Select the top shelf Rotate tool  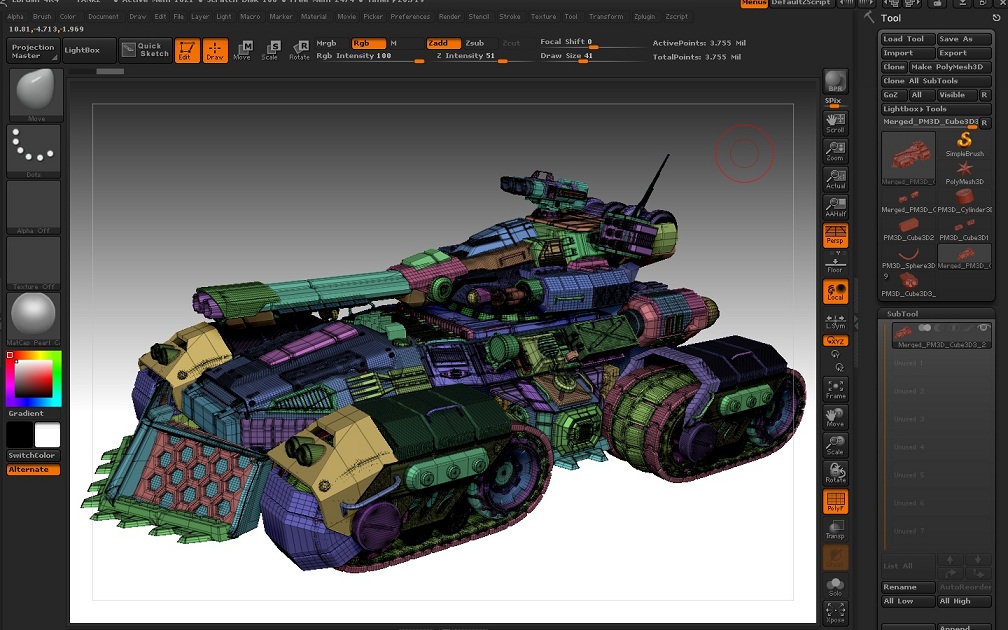point(299,51)
